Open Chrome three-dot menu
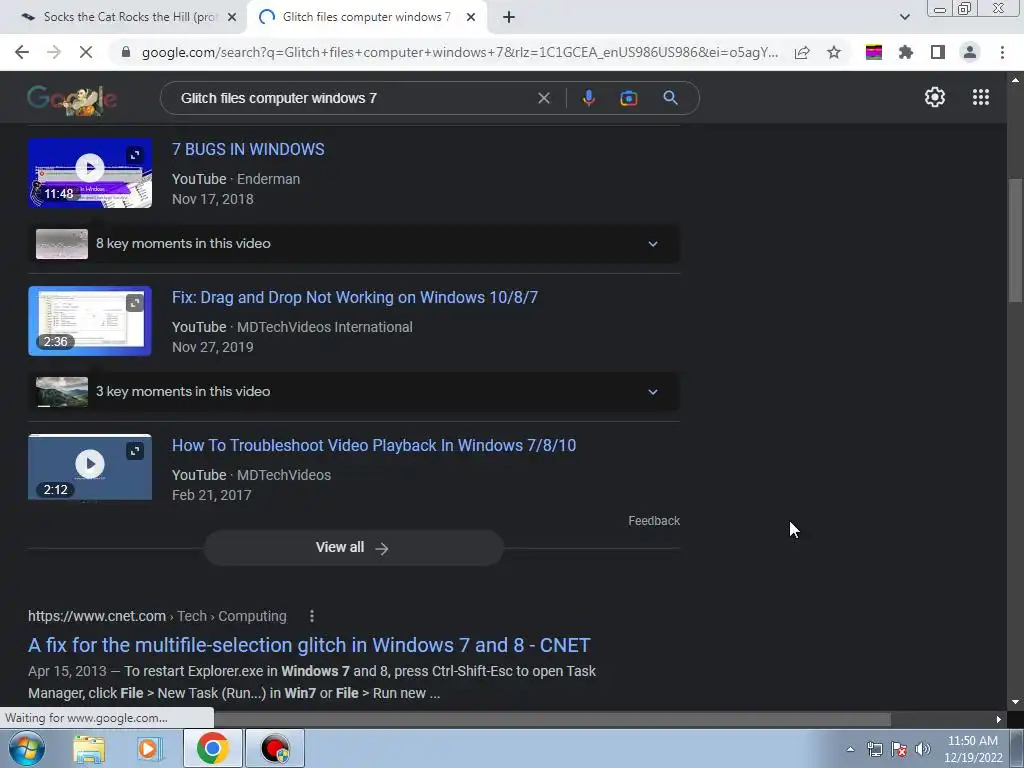The image size is (1024, 768). click(1002, 52)
